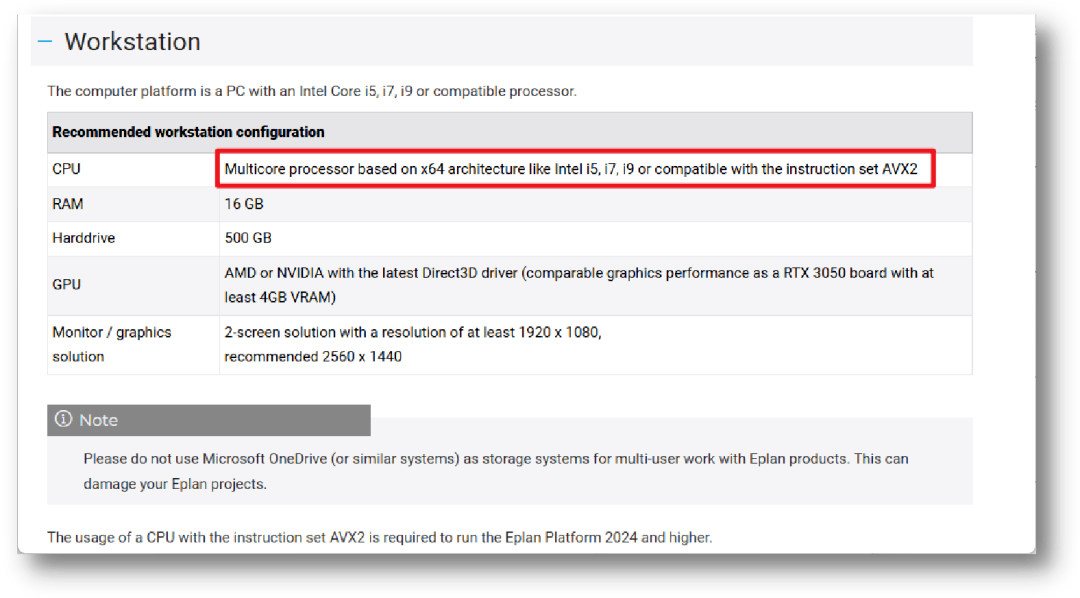Click the highlighted Multicore processor description
The width and height of the screenshot is (1080, 598).
click(570, 169)
